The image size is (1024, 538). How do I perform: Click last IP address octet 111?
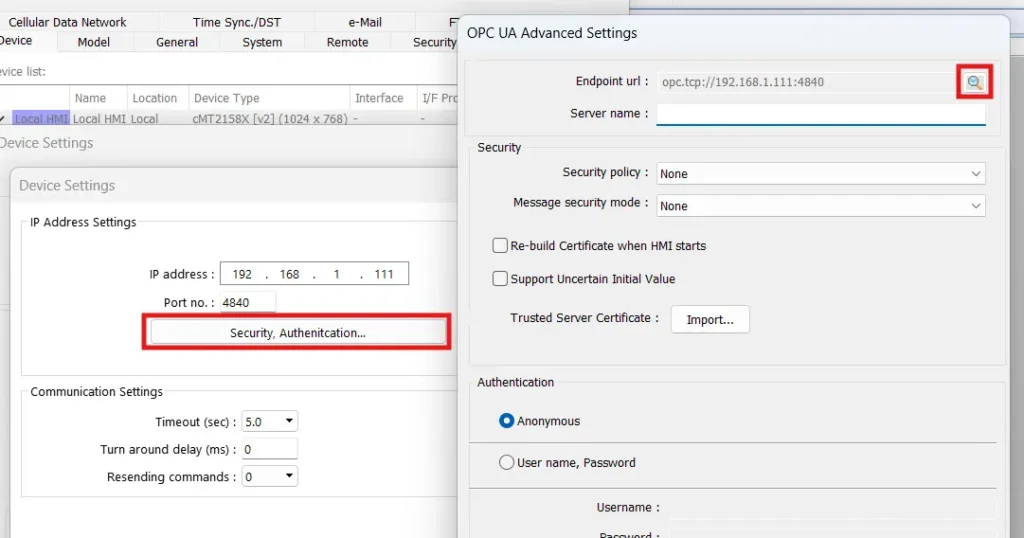point(384,274)
